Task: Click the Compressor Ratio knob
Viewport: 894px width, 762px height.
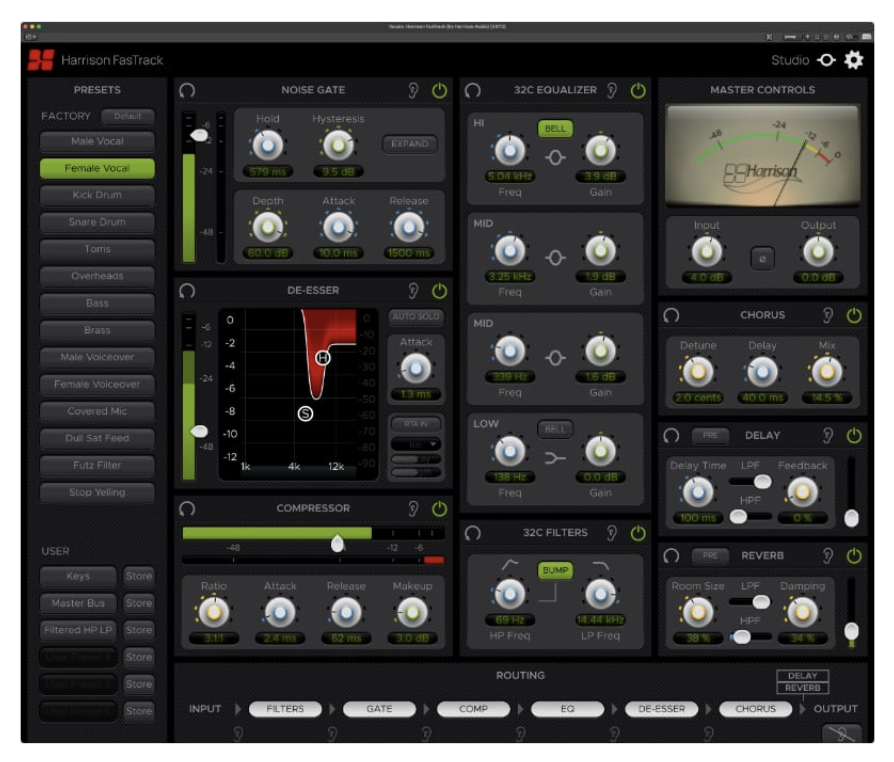Action: (x=214, y=612)
